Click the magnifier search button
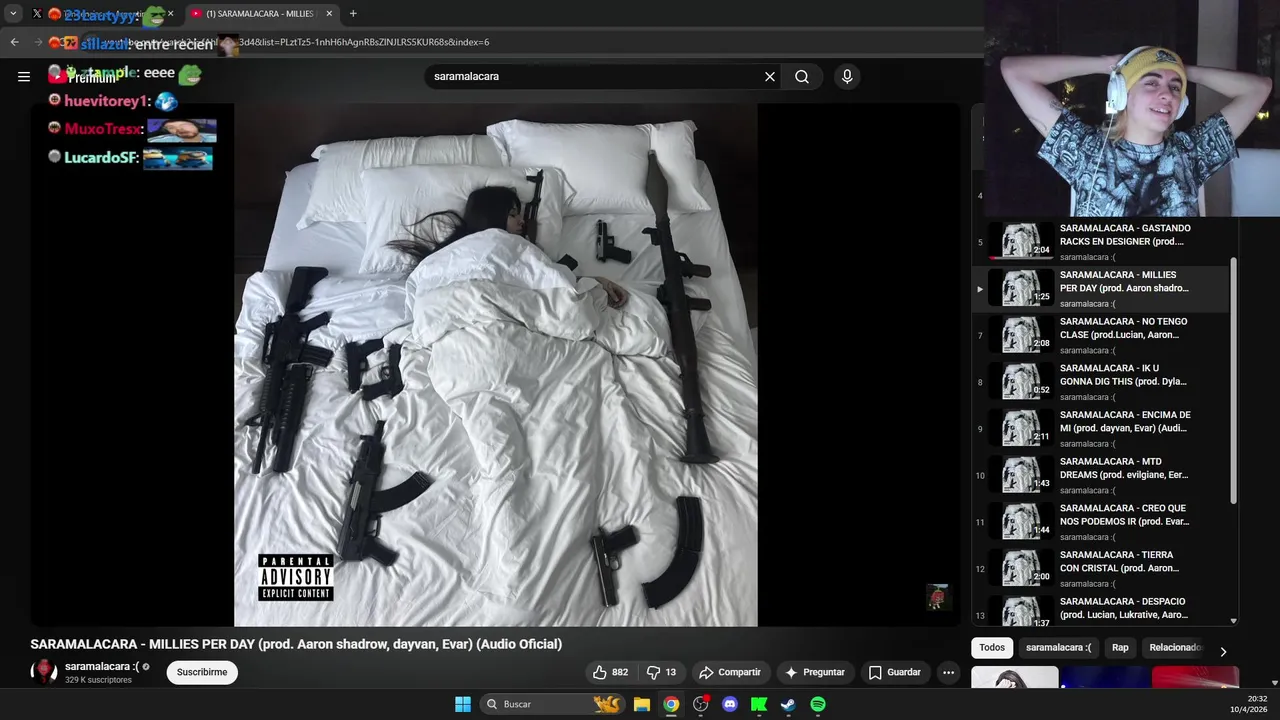 pyautogui.click(x=802, y=76)
